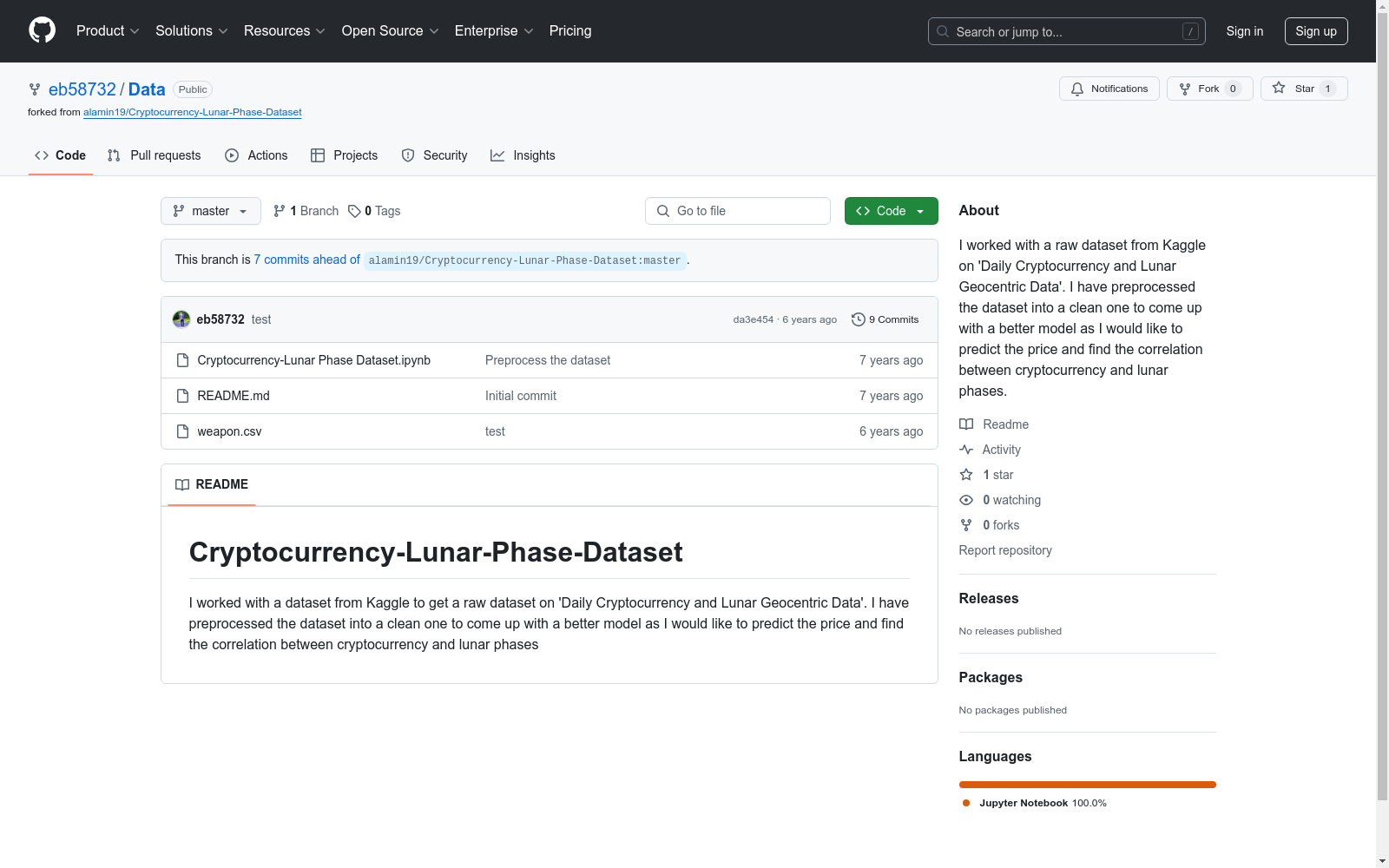Expand the Open Source menu
This screenshot has height=868, width=1389.
[x=391, y=31]
